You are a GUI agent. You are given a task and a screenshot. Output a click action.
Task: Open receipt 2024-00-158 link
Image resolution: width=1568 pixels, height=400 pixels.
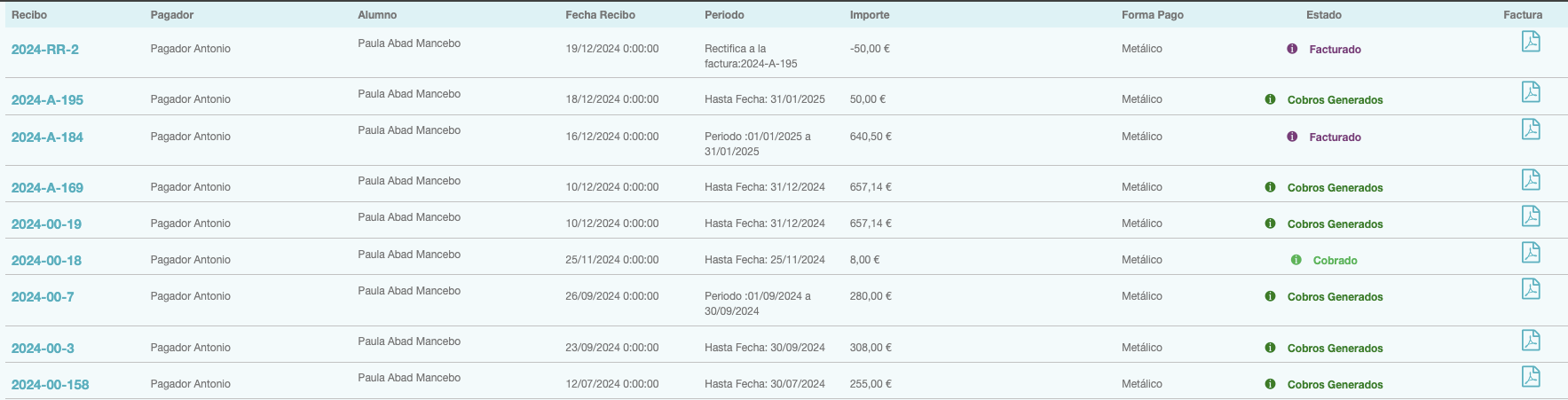pos(51,385)
